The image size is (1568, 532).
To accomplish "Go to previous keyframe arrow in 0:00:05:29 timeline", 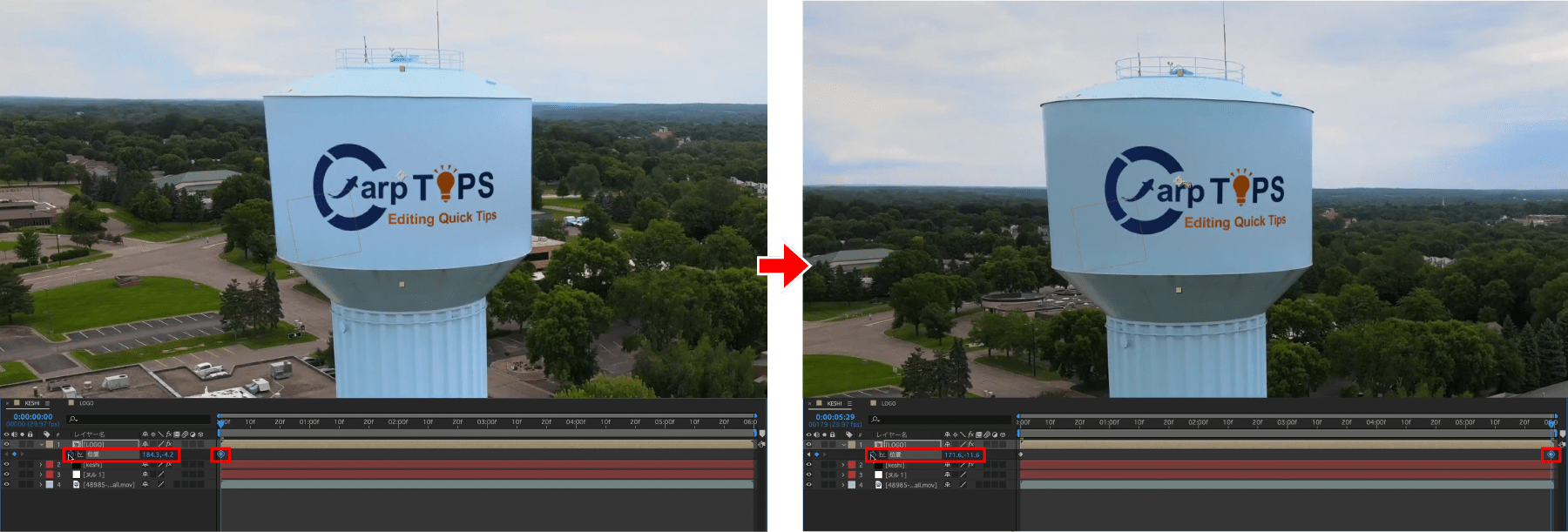I will coord(808,455).
